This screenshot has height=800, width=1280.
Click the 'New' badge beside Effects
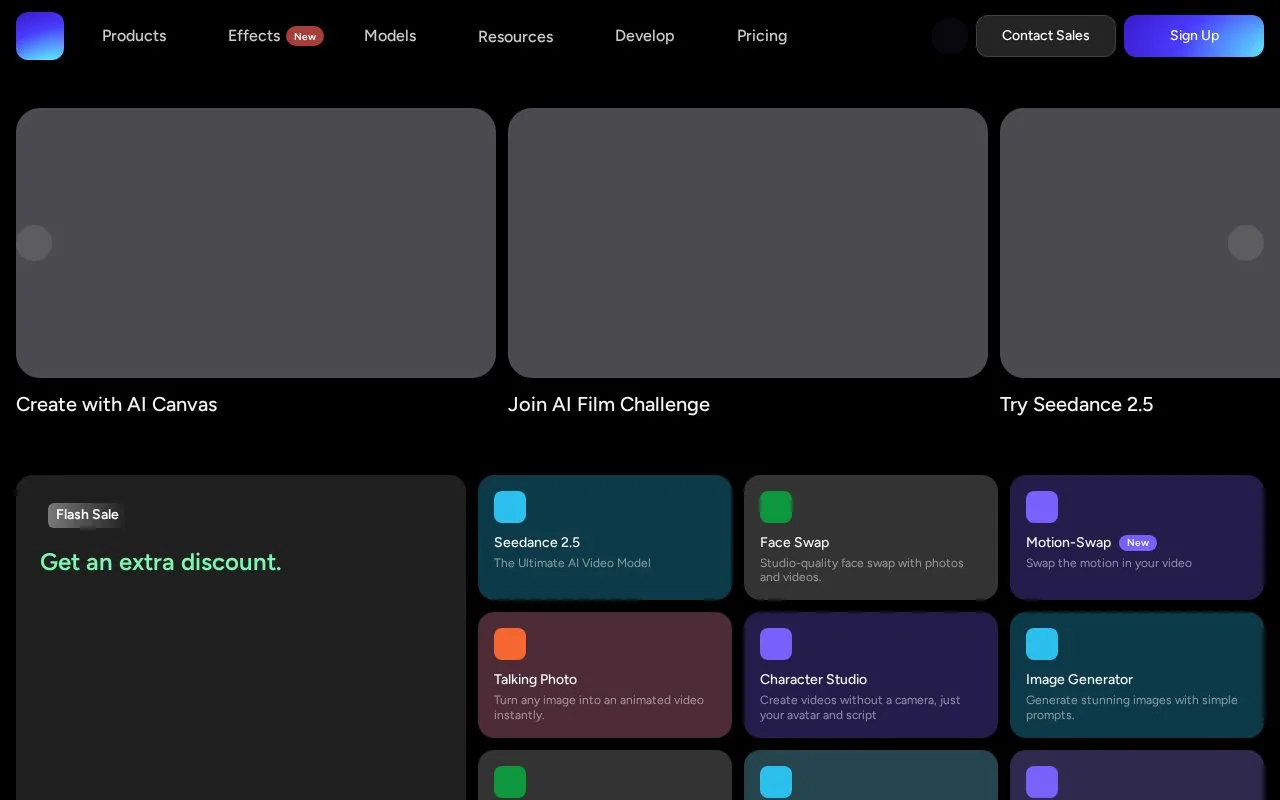tap(305, 36)
